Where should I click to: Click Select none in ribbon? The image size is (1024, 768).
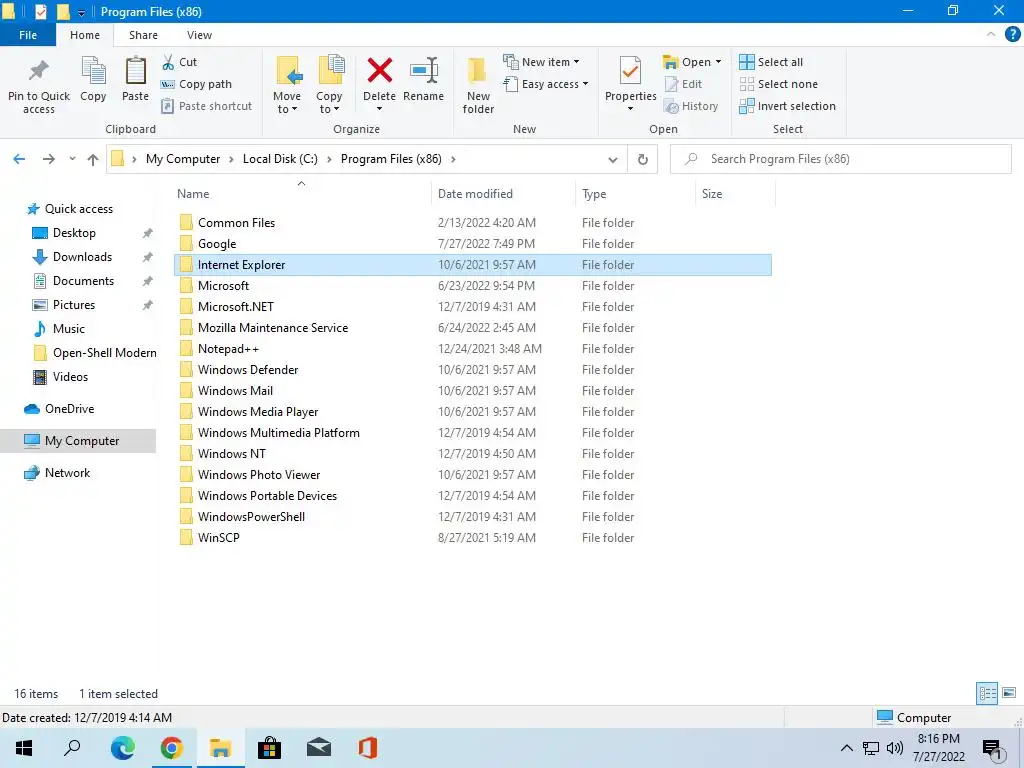[778, 84]
